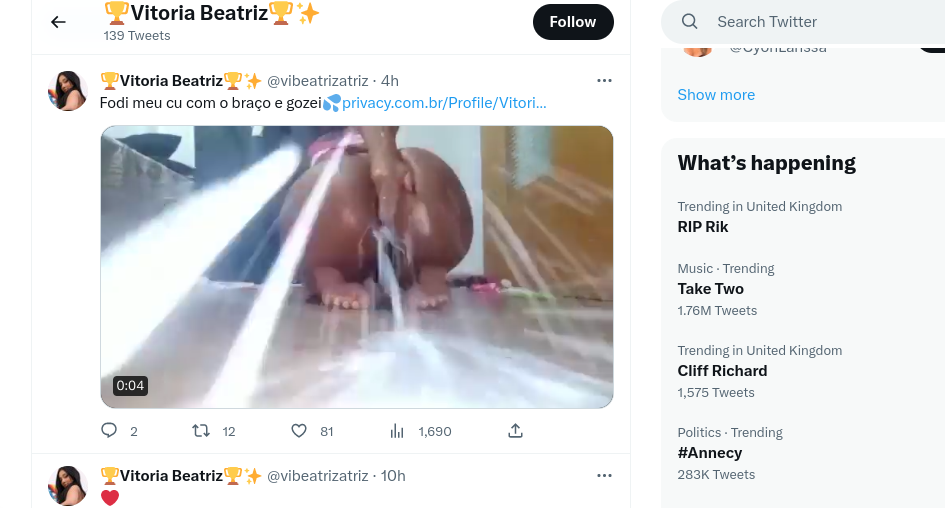
Task: Click the back arrow in profile header
Action: click(x=58, y=22)
